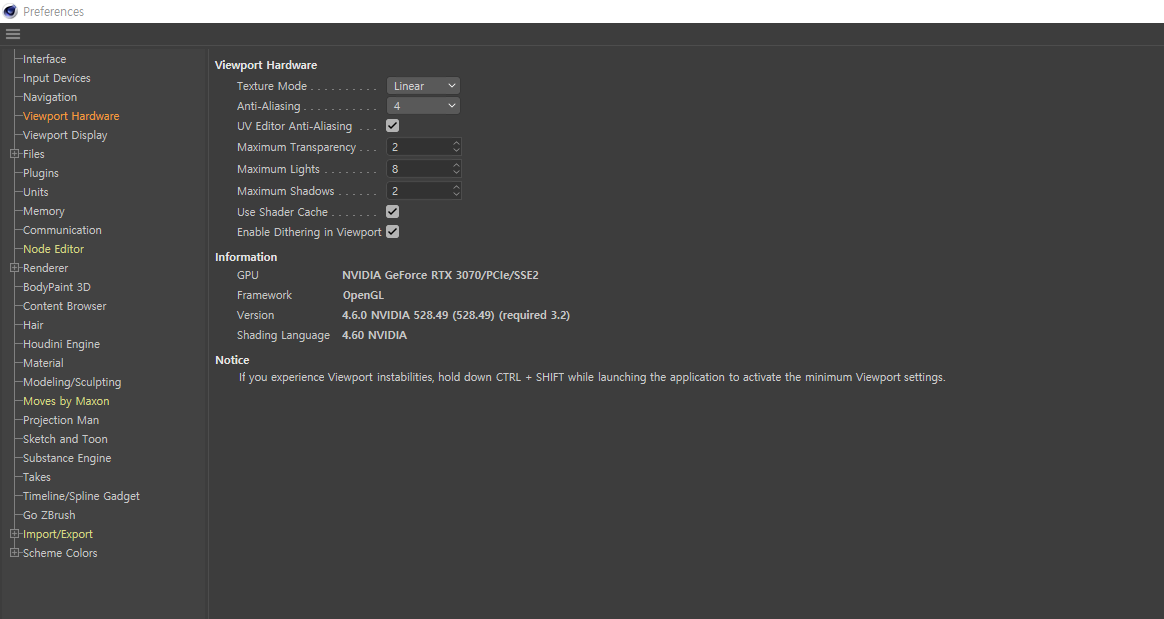Increase Maximum Transparency with the up arrow
This screenshot has height=619, width=1164.
click(x=457, y=143)
